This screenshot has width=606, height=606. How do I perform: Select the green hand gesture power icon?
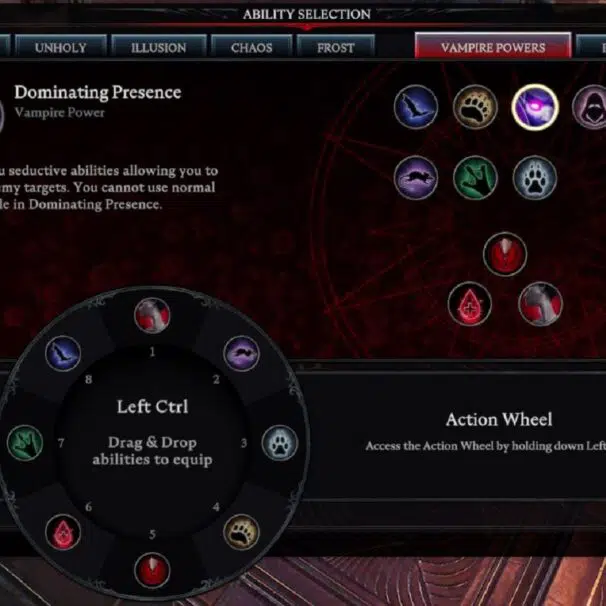[x=475, y=178]
